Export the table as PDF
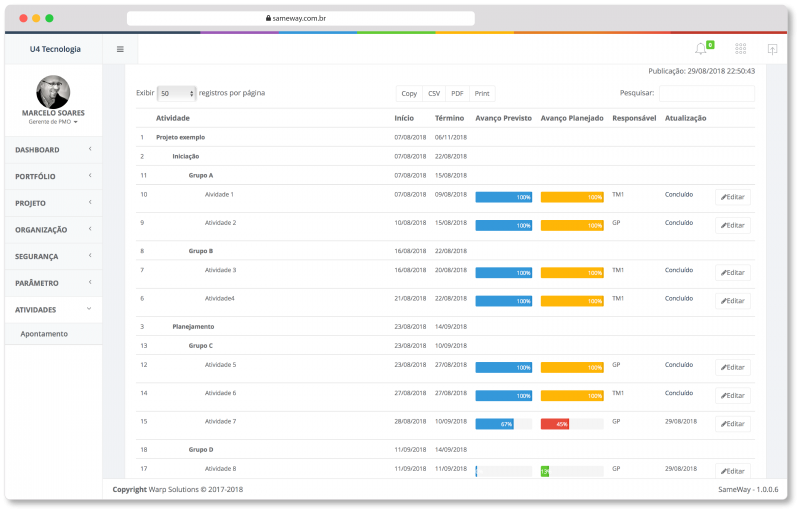 click(457, 93)
